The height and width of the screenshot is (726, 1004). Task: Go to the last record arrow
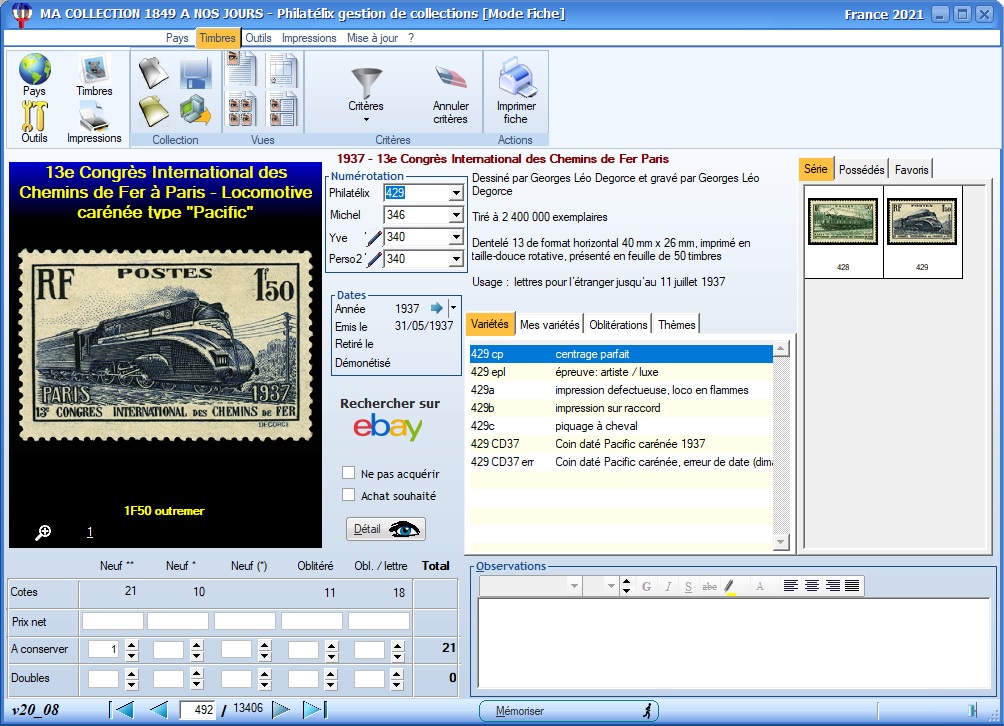(314, 709)
